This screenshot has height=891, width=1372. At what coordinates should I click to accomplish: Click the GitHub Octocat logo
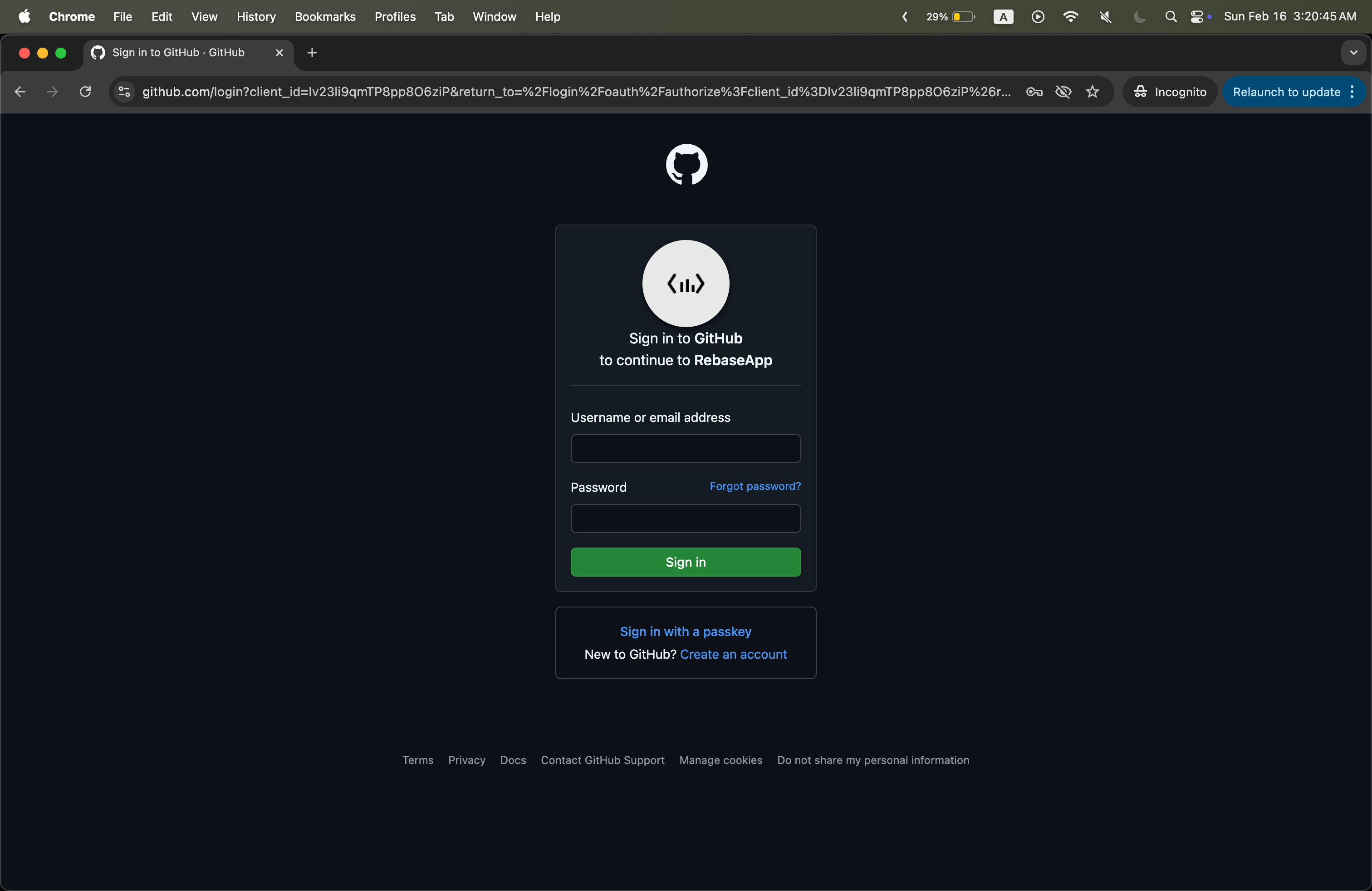pyautogui.click(x=686, y=165)
